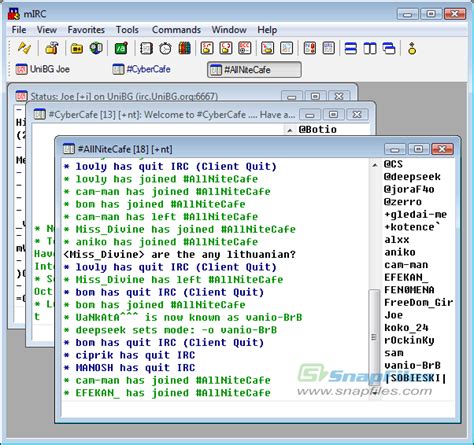Select FreeDom_Gir in the nickname list

[419, 302]
